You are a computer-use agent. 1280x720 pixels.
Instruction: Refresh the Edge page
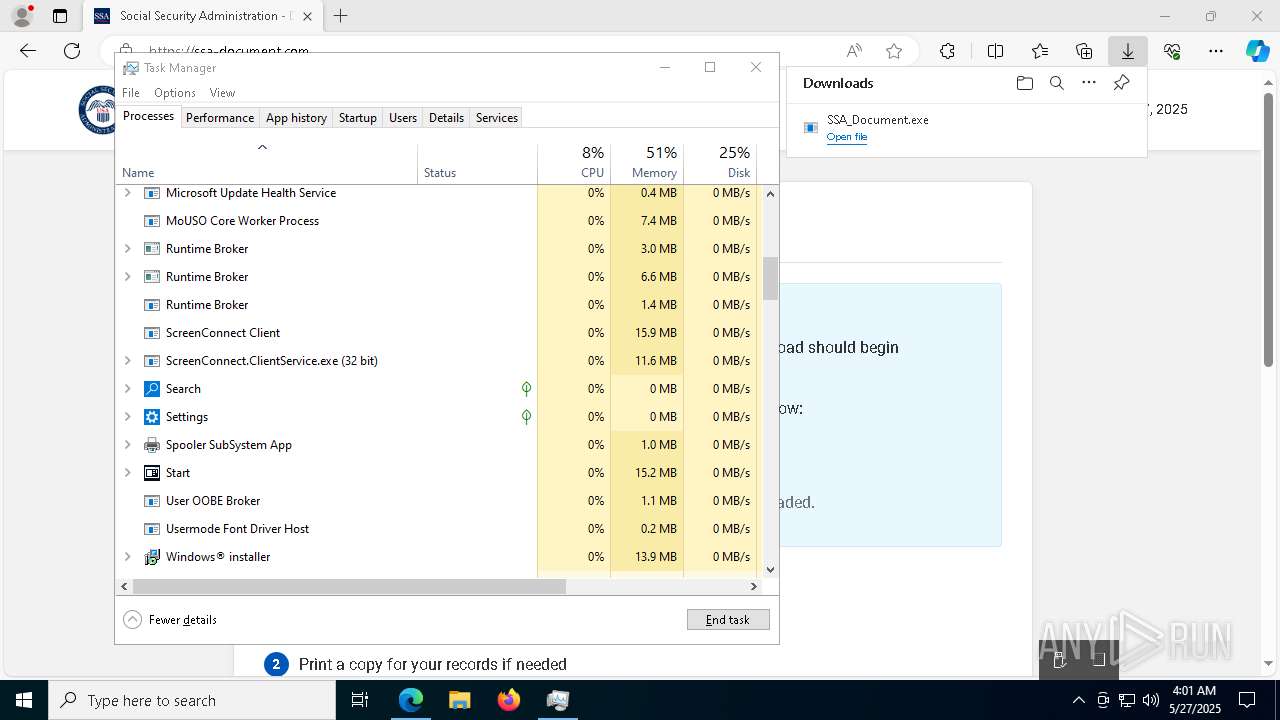coord(72,51)
